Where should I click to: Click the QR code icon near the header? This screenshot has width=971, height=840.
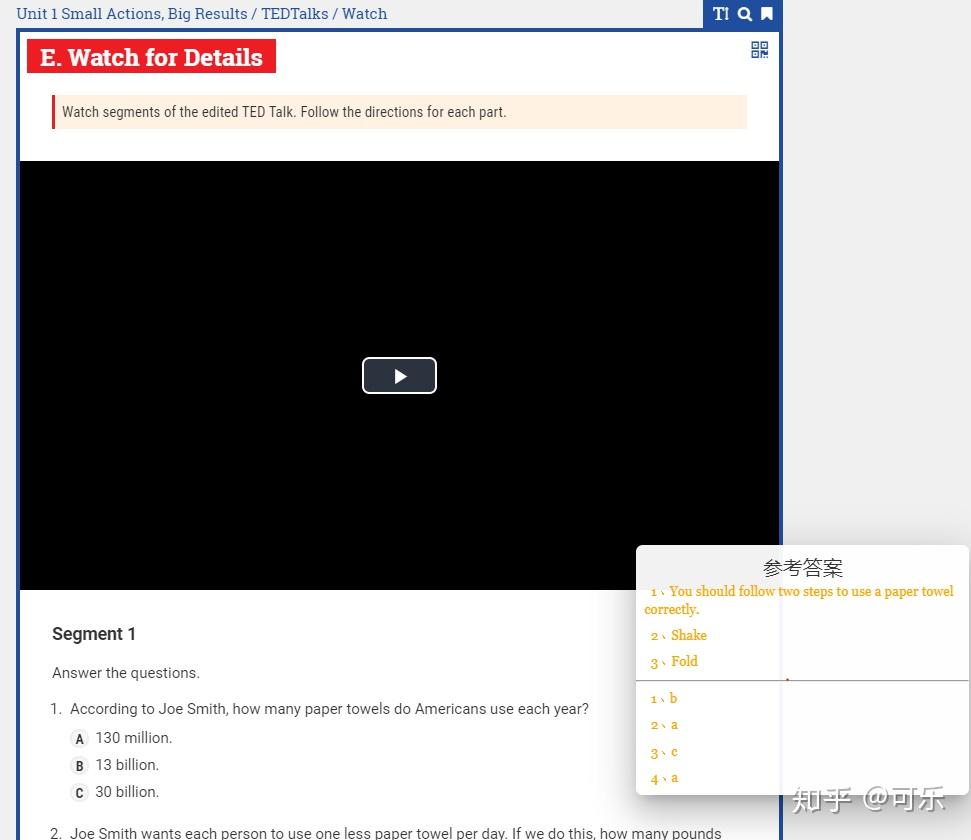point(759,49)
